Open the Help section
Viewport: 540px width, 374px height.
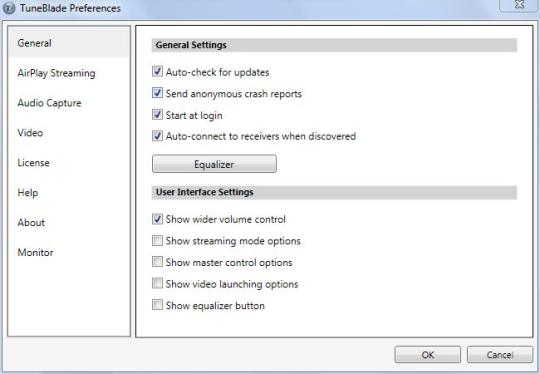tap(28, 193)
